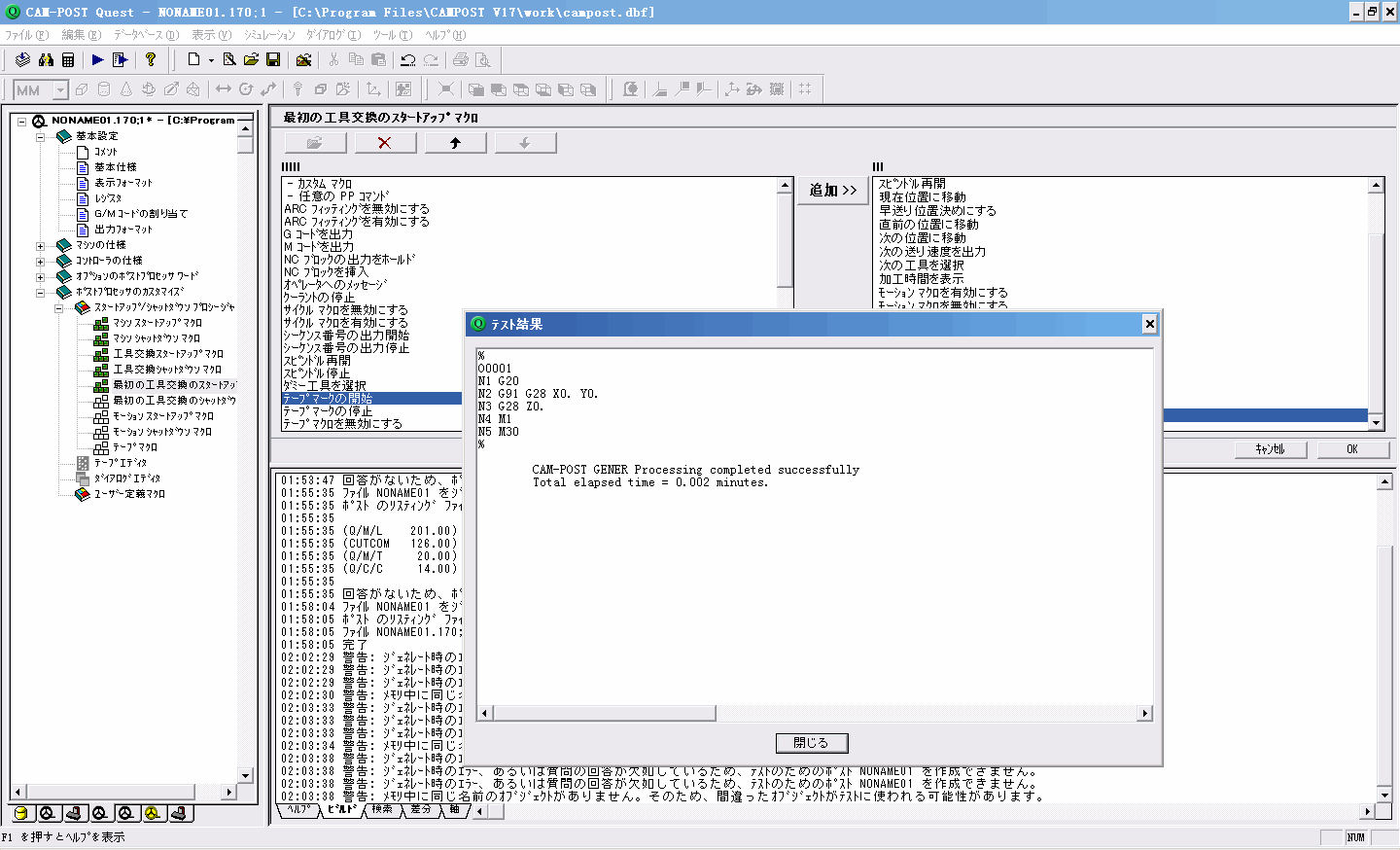
Task: Select the レジスタ tree item
Action: point(108,198)
